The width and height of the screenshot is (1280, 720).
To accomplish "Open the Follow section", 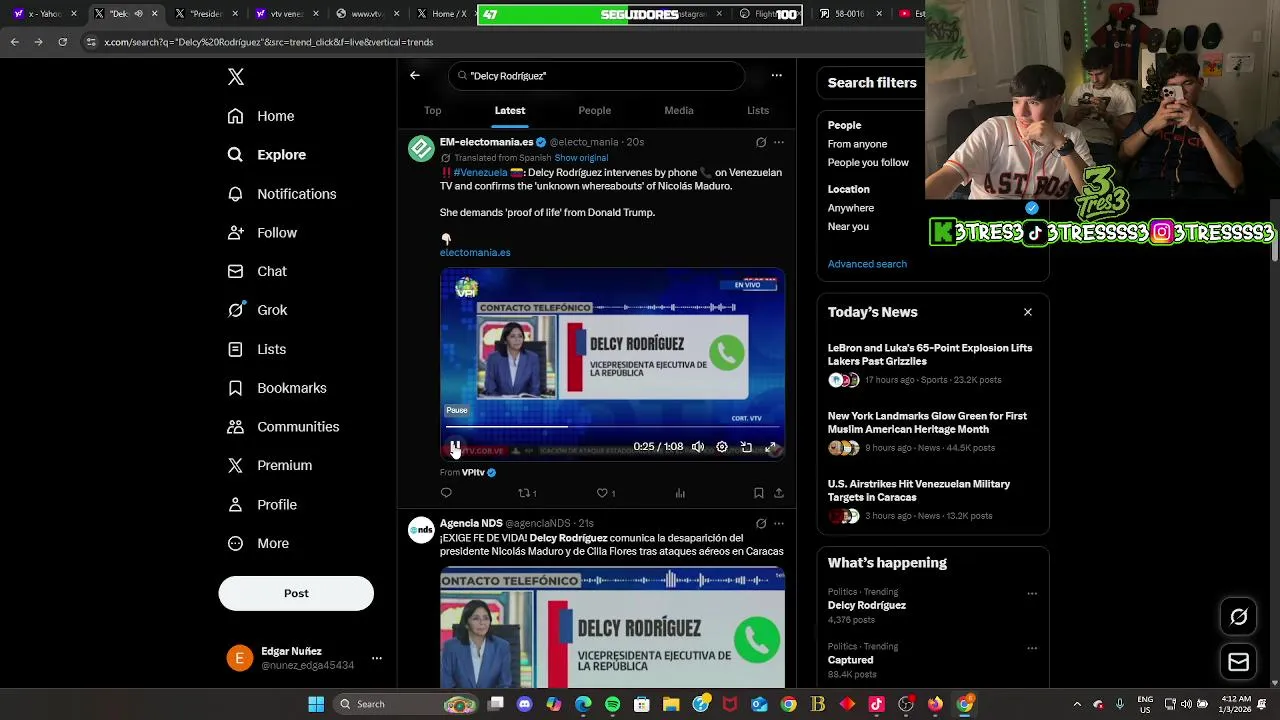I will tap(262, 233).
